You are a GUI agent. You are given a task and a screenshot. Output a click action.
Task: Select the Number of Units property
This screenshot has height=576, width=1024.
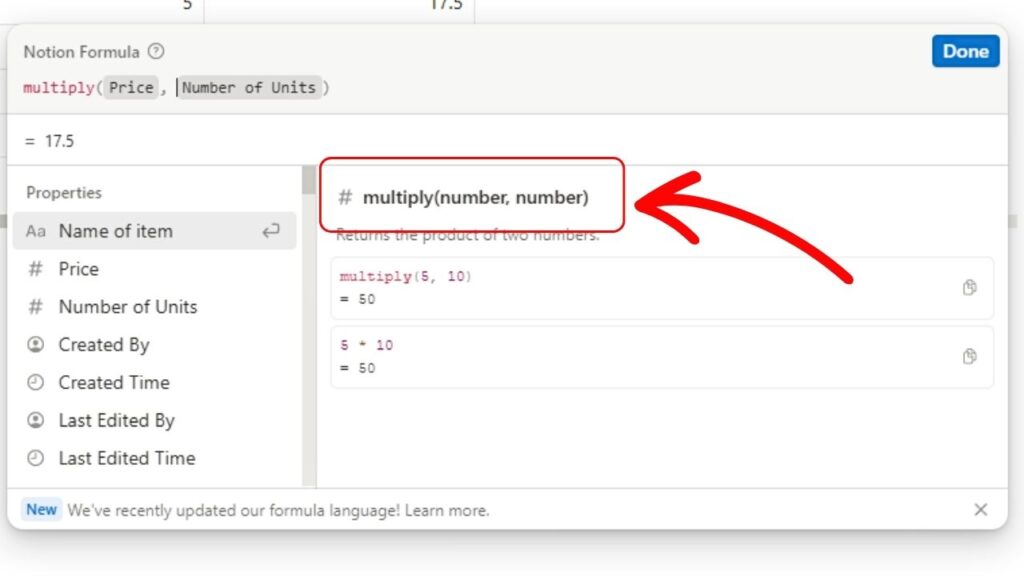point(127,306)
